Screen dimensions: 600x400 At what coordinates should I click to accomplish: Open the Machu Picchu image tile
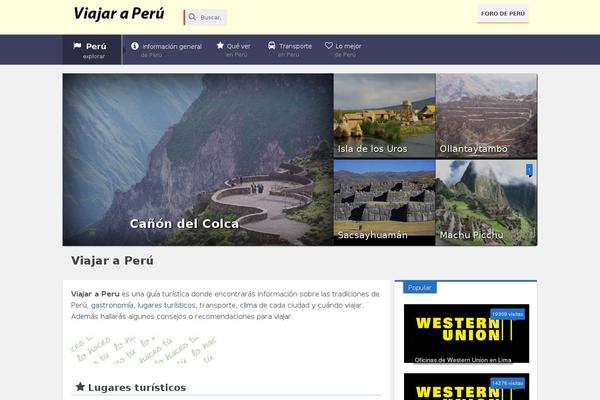(486, 202)
